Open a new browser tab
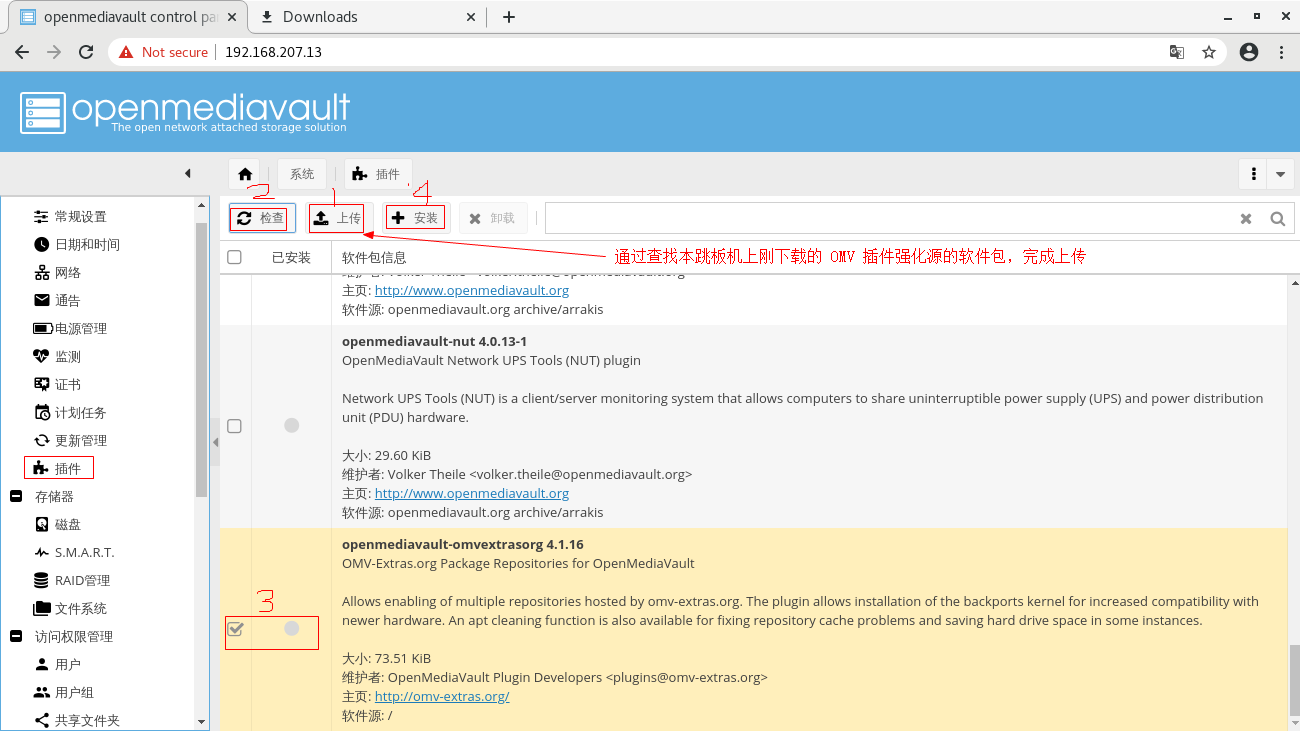The height and width of the screenshot is (731, 1300). (x=509, y=17)
